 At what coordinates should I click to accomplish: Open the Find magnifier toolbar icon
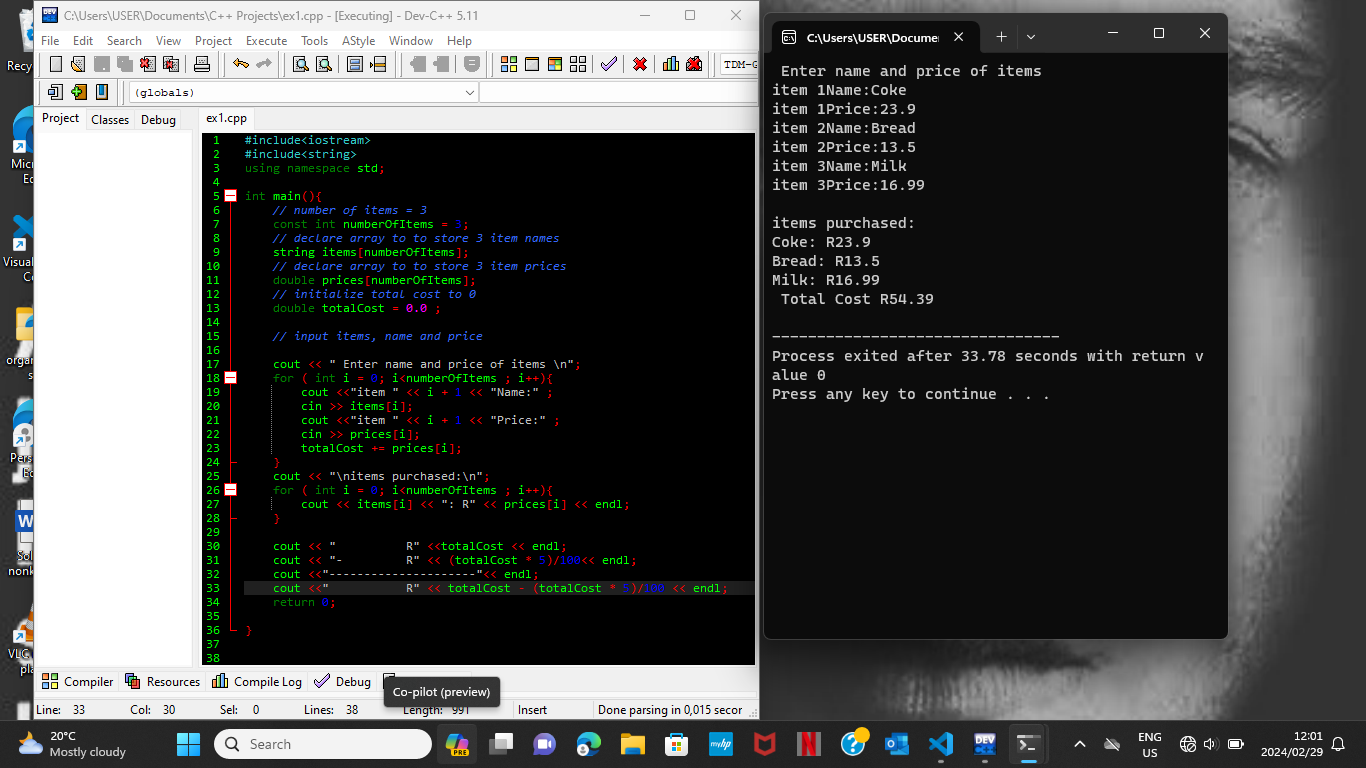tap(300, 64)
